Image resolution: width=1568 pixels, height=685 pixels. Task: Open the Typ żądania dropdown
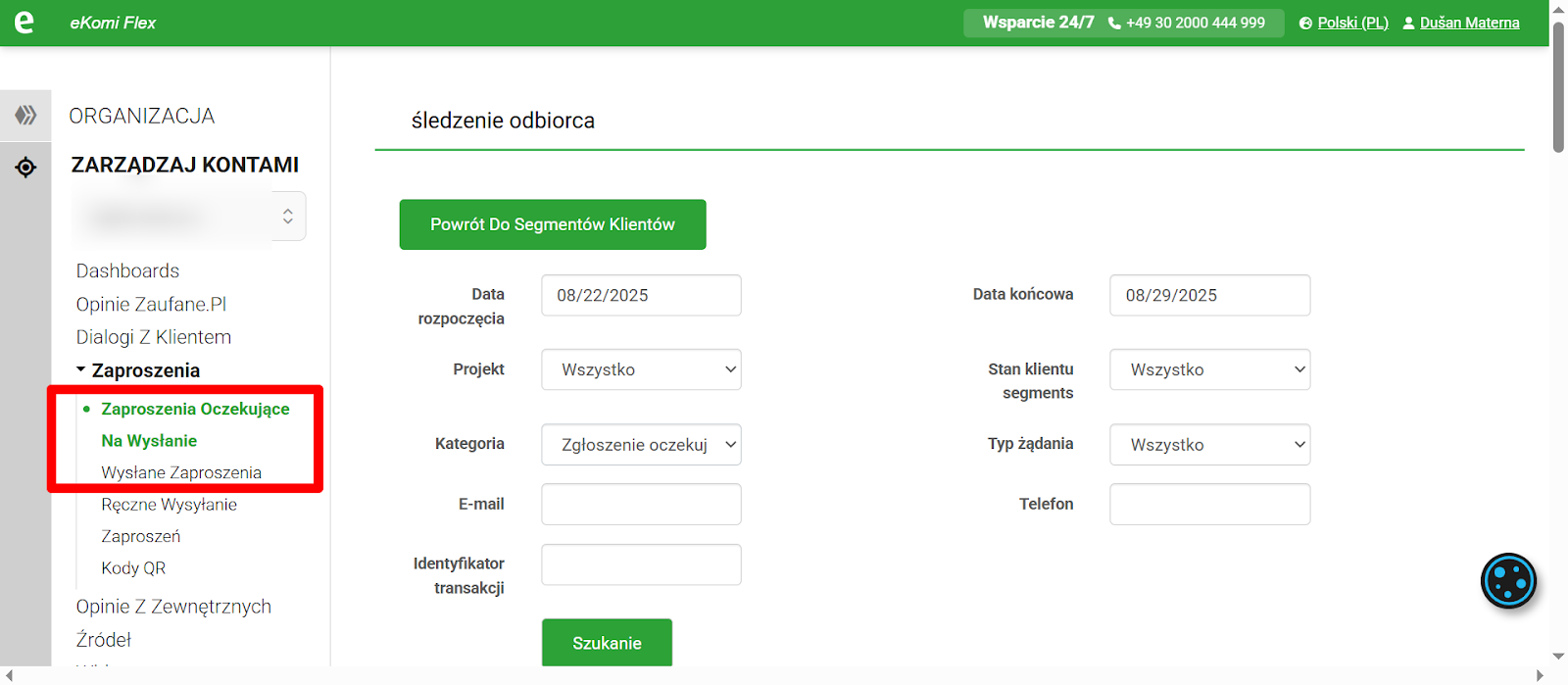[1209, 445]
